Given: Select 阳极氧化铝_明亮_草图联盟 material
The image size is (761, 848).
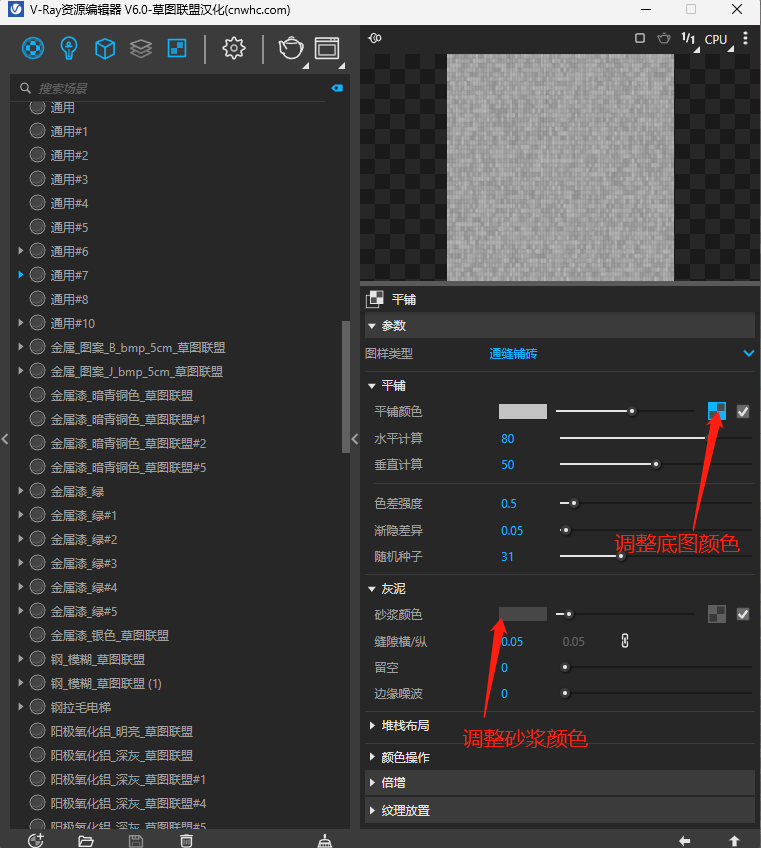Looking at the screenshot, I should pyautogui.click(x=121, y=731).
